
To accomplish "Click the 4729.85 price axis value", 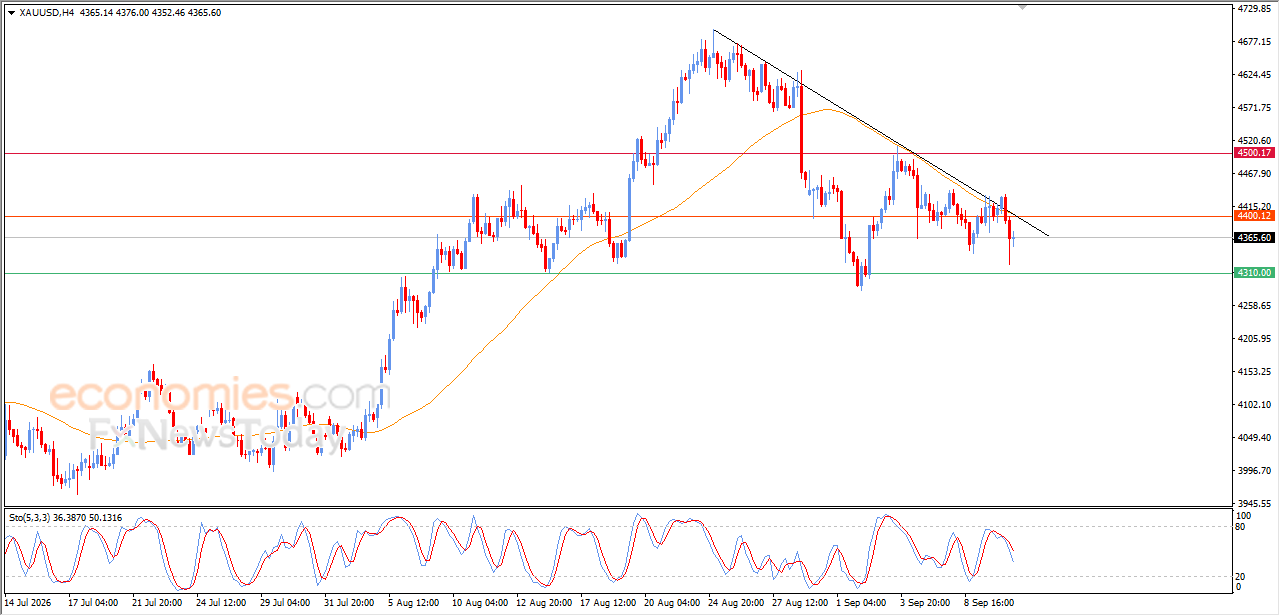I will click(x=1253, y=9).
